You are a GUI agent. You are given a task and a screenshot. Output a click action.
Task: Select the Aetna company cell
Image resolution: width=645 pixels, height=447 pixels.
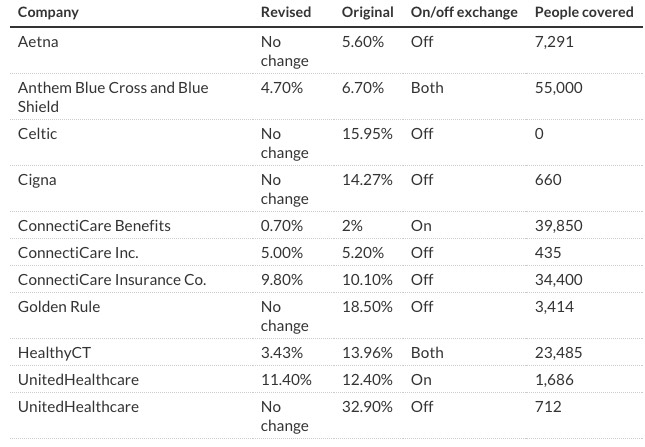(39, 42)
